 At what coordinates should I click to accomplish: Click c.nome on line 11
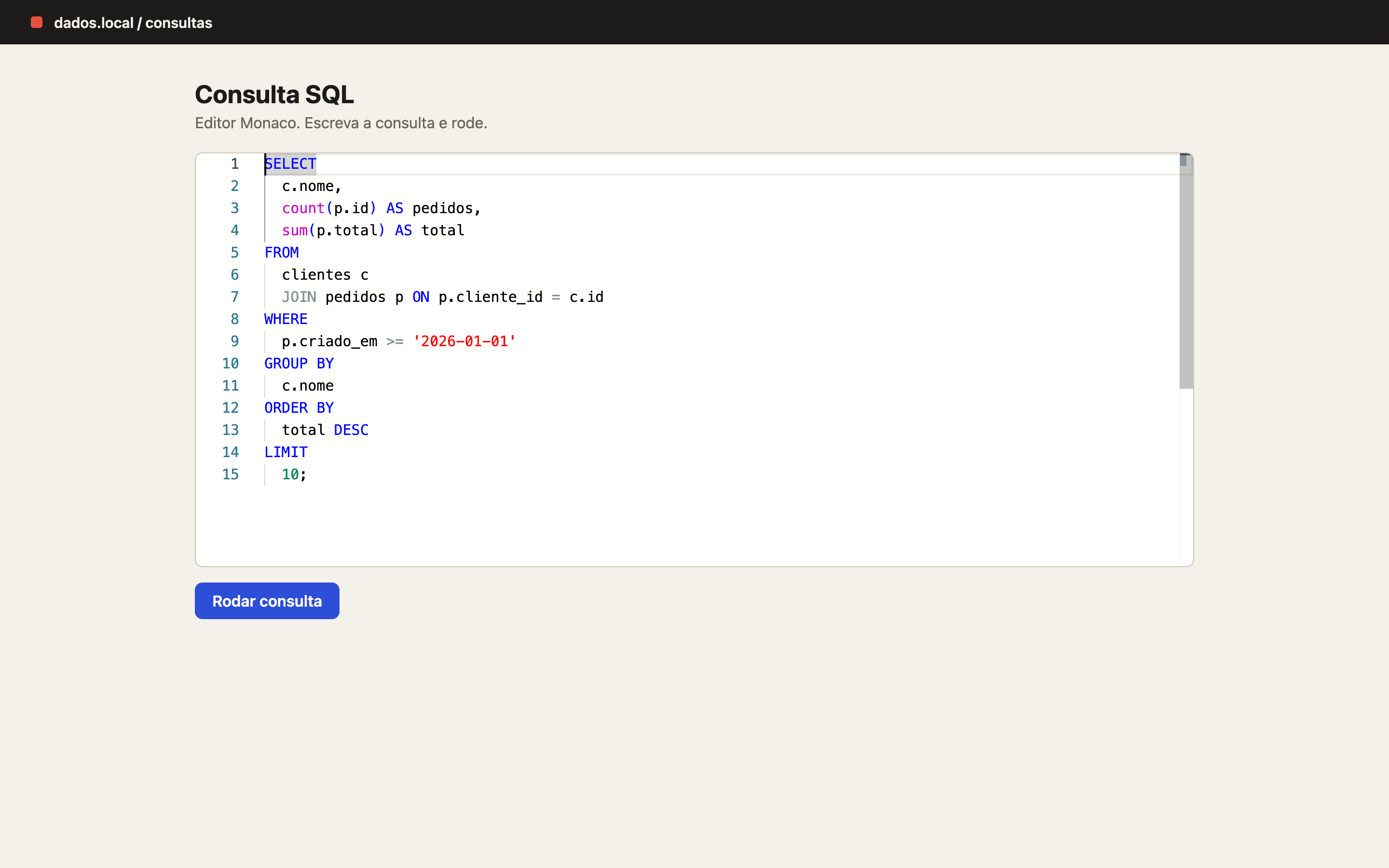(308, 386)
